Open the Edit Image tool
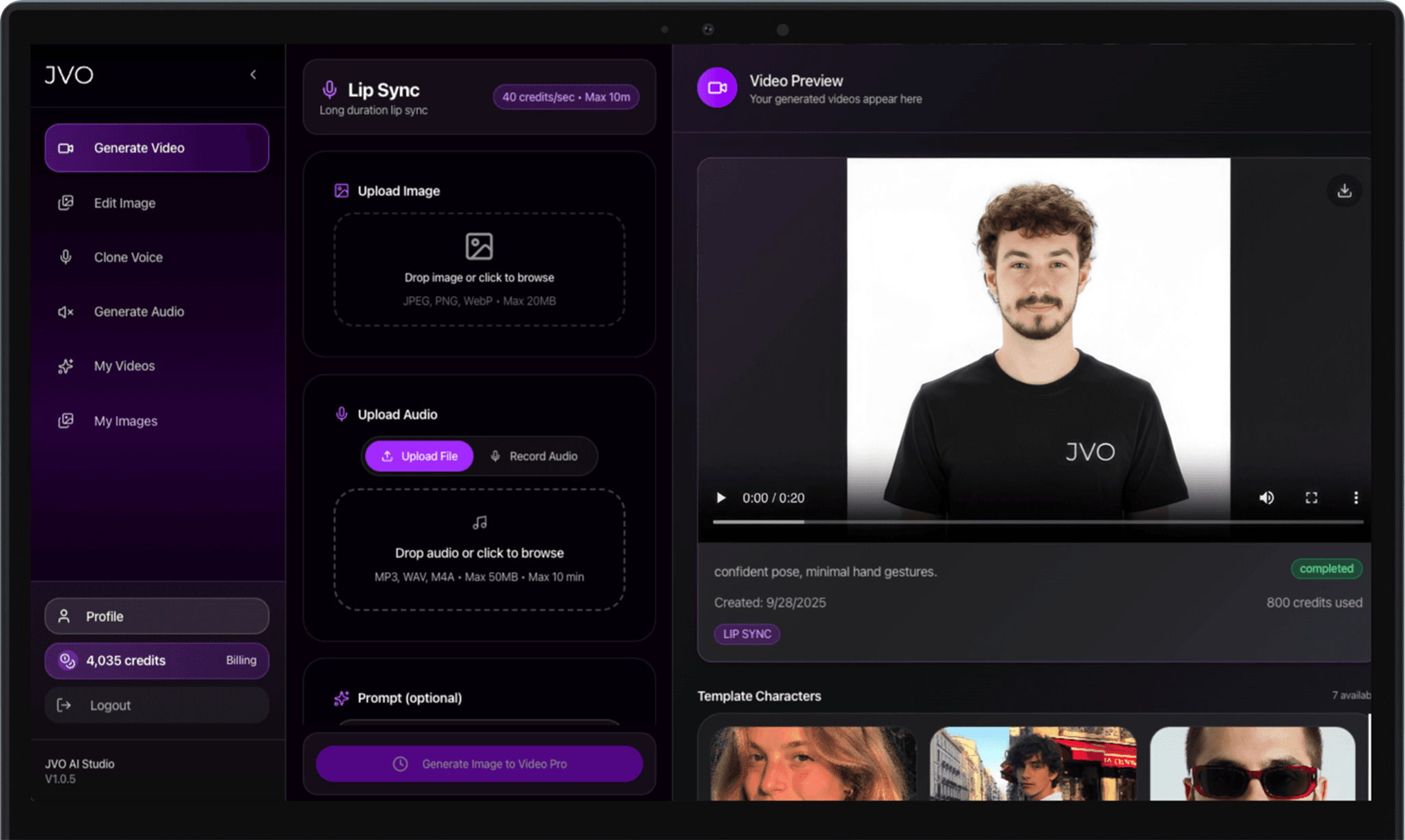 pos(125,203)
